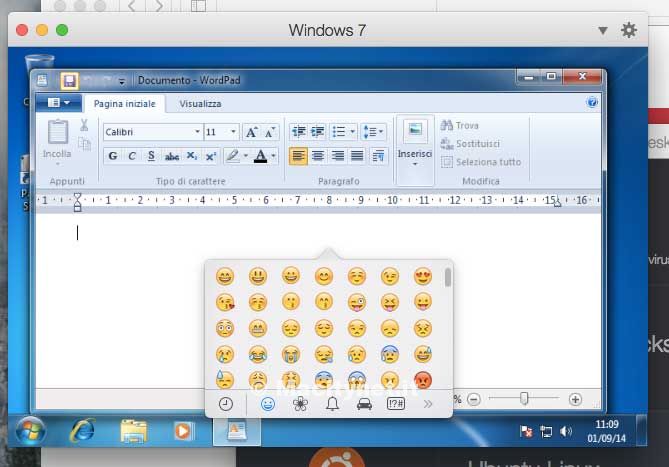Toggle strikethrough (abc) formatting

[172, 157]
